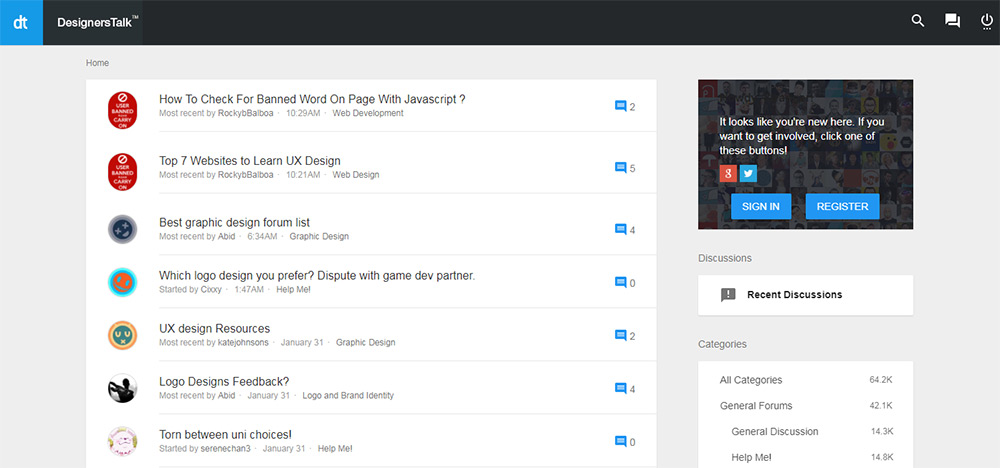Sign in with Twitter icon
Image resolution: width=1000 pixels, height=468 pixels.
tap(749, 173)
